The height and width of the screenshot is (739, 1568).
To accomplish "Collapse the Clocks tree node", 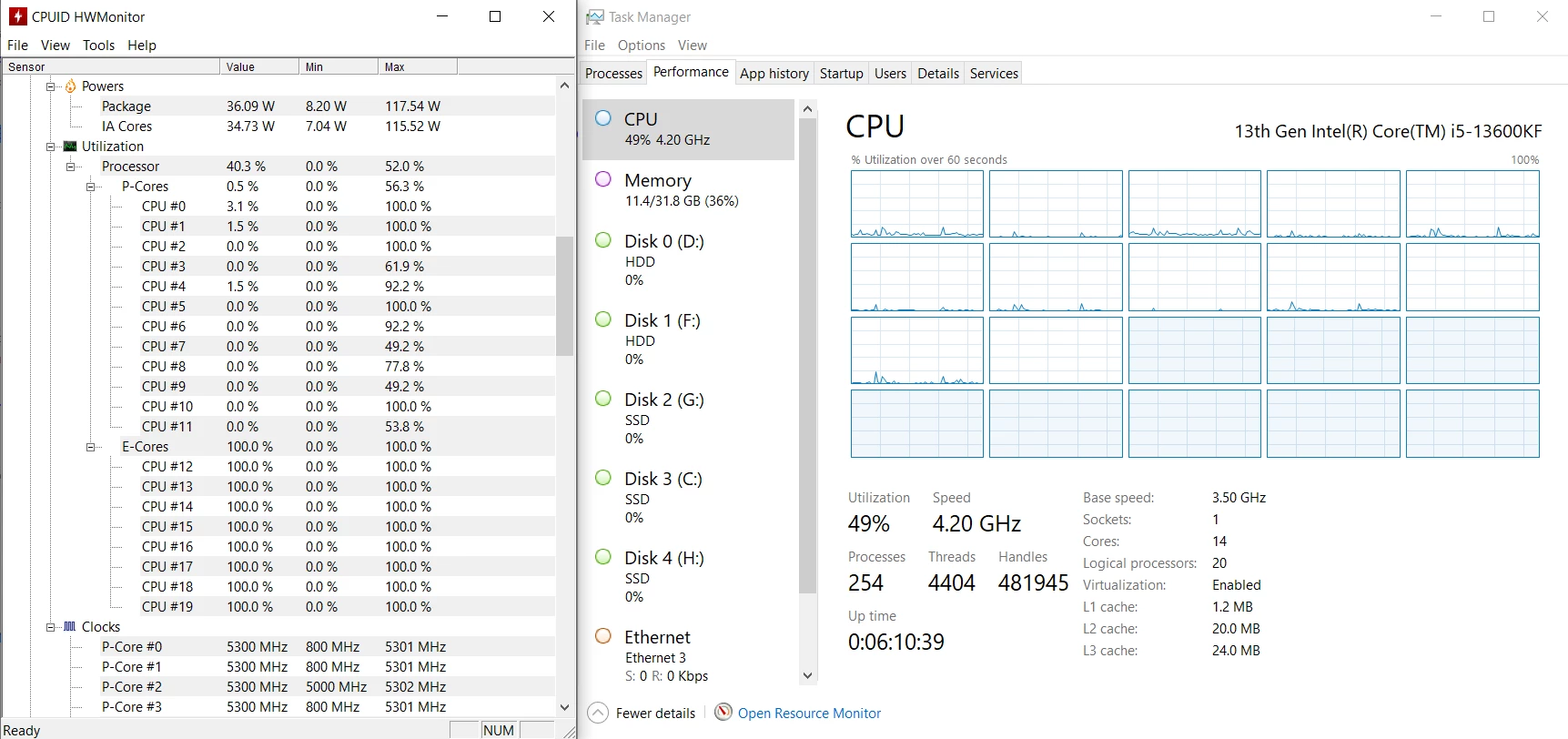I will 51,627.
